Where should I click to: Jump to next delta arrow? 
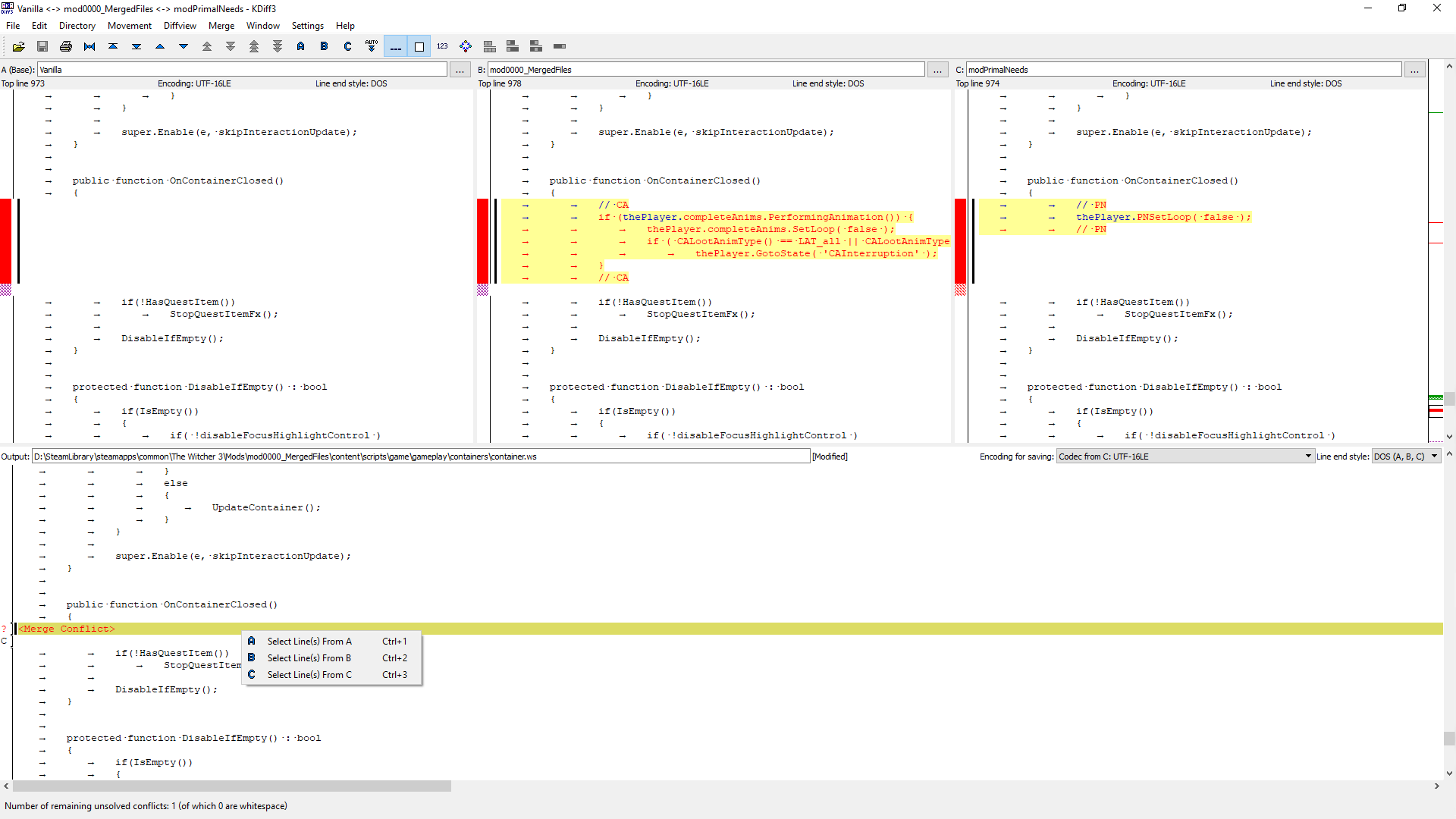pyautogui.click(x=184, y=47)
